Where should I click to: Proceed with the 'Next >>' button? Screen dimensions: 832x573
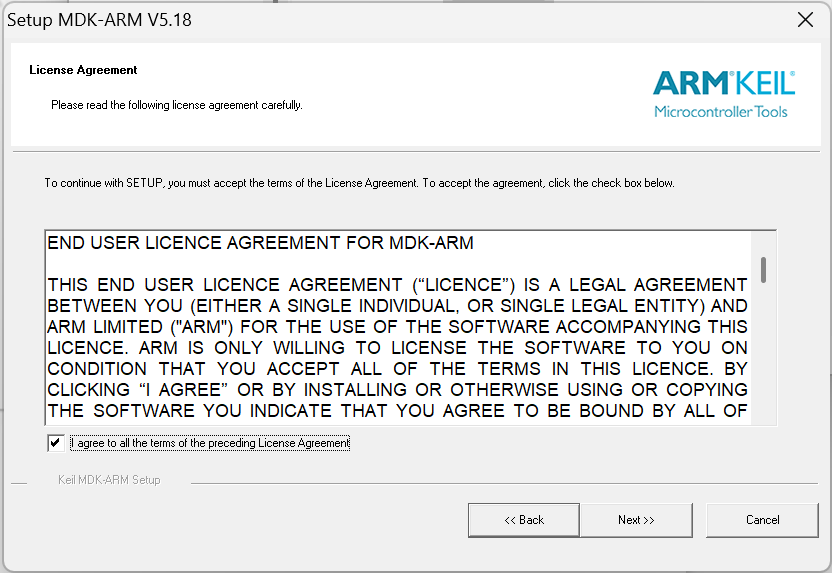636,520
